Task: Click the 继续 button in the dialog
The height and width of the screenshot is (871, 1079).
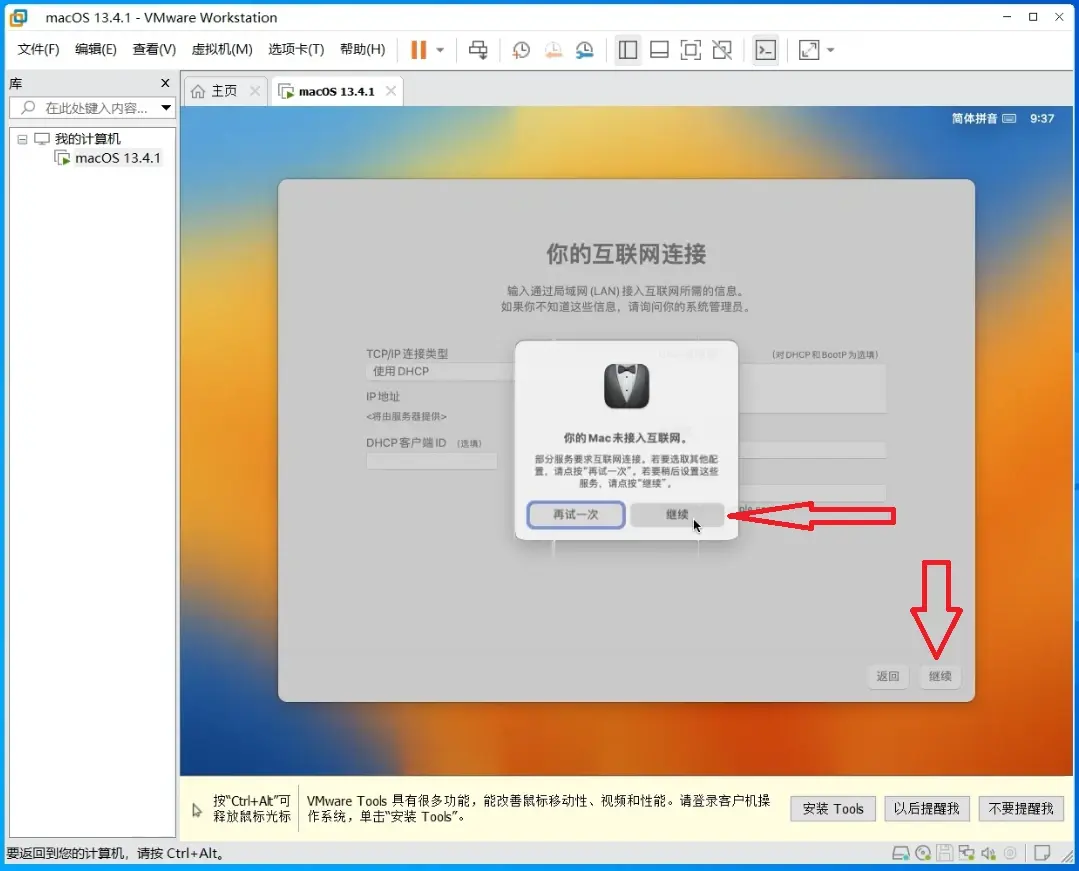Action: 677,515
